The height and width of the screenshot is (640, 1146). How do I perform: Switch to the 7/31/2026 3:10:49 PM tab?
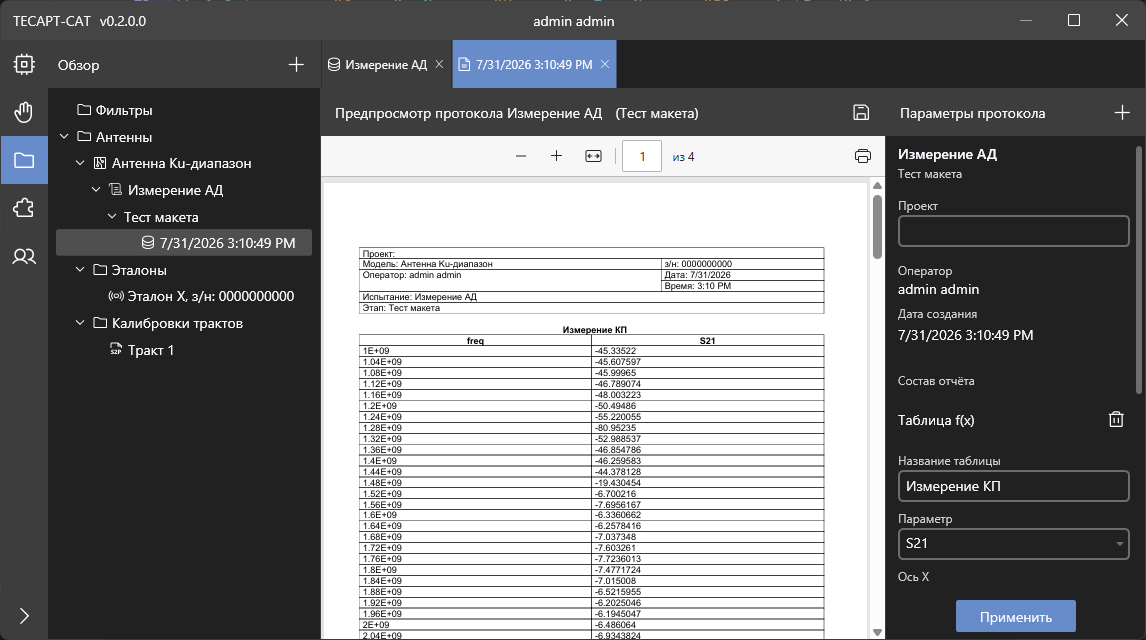[534, 64]
